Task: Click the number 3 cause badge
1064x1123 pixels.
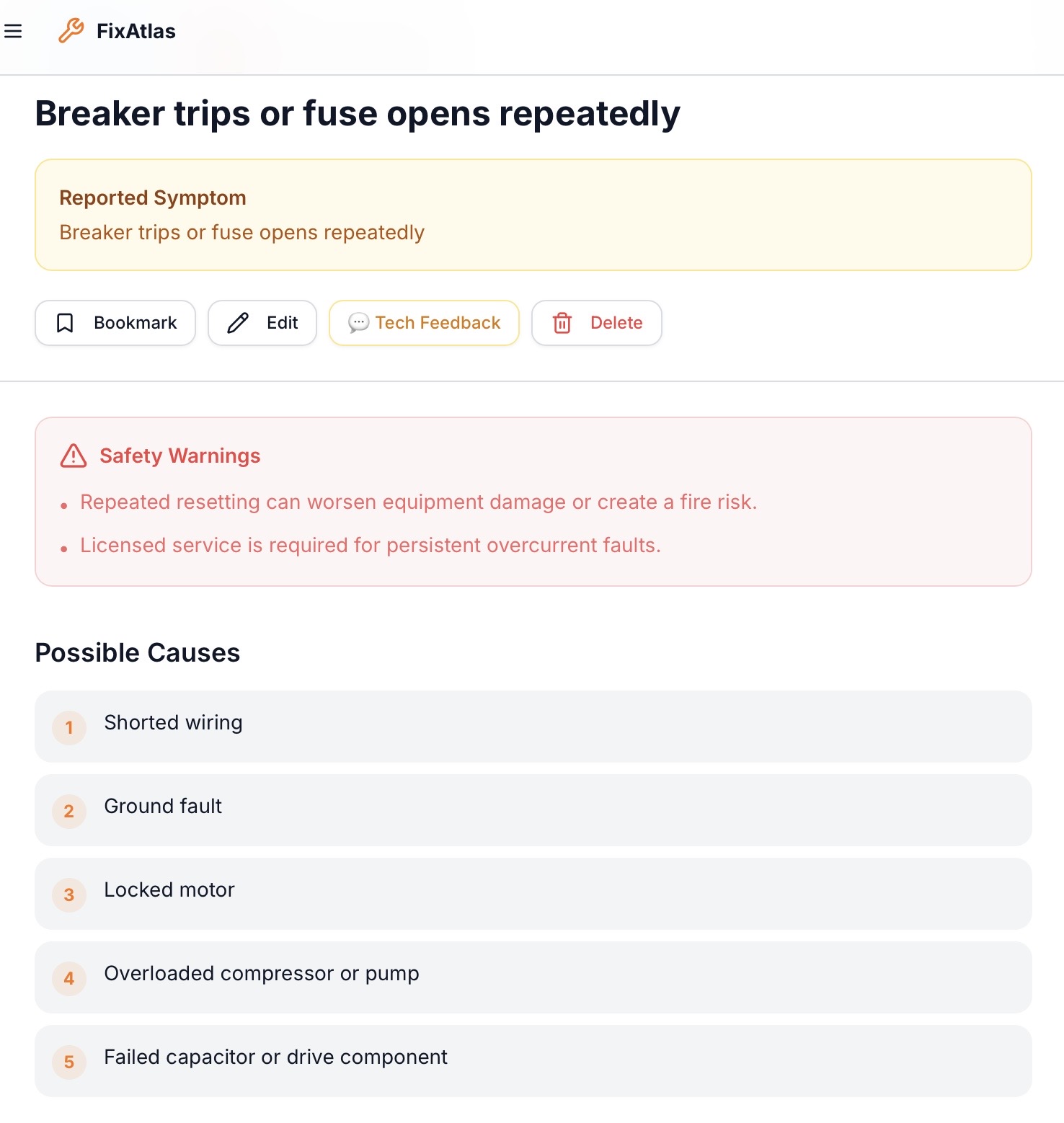Action: pyautogui.click(x=69, y=895)
